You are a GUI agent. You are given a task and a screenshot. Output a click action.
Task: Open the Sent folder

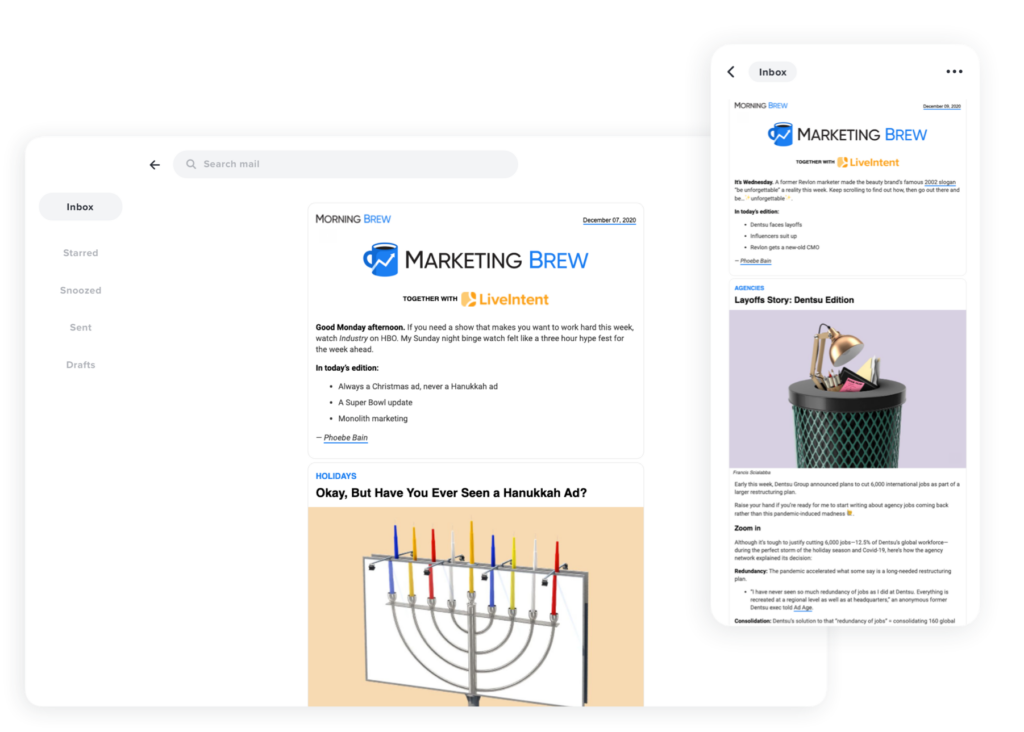pos(80,327)
